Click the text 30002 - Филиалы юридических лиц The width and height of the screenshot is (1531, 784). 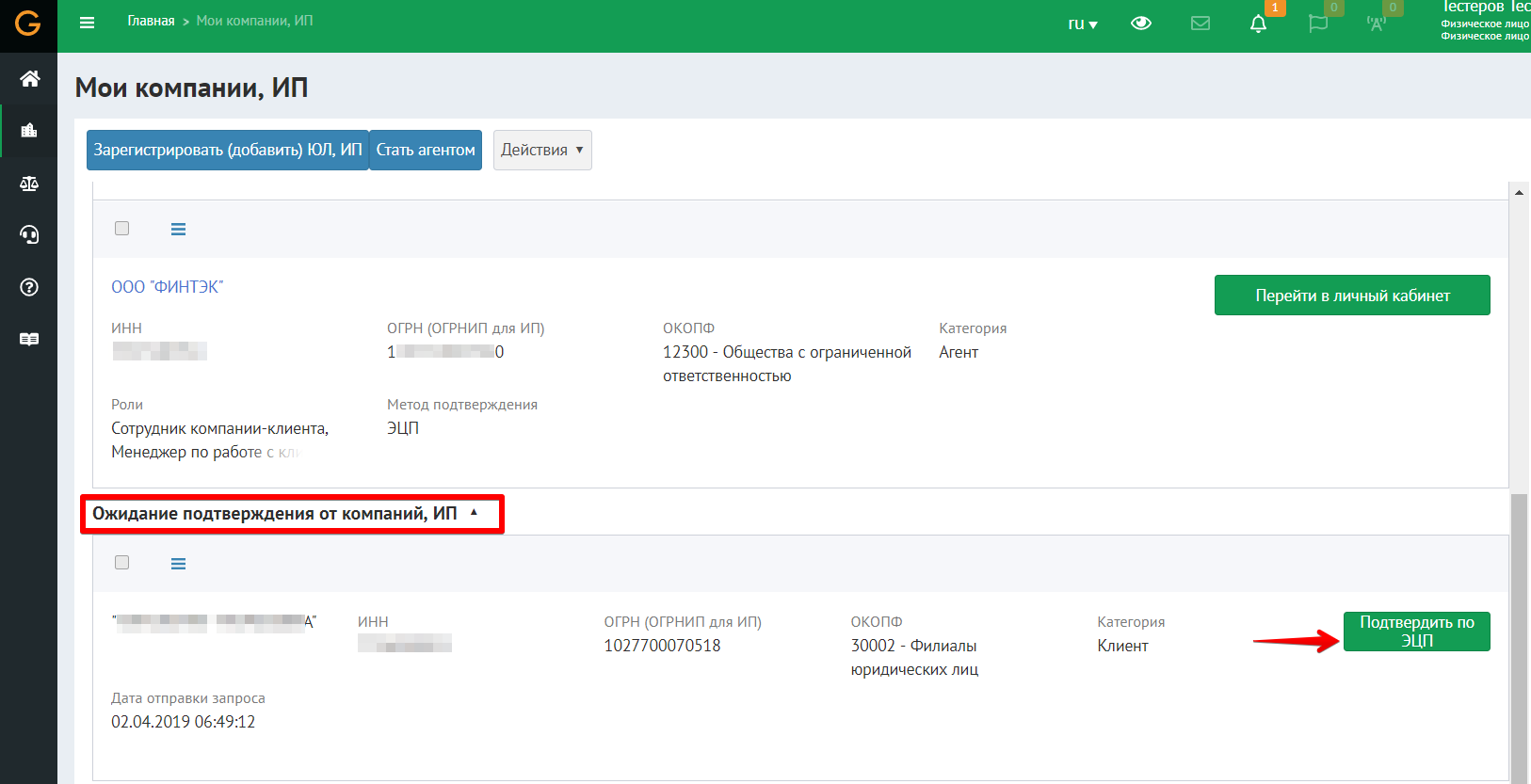[914, 658]
